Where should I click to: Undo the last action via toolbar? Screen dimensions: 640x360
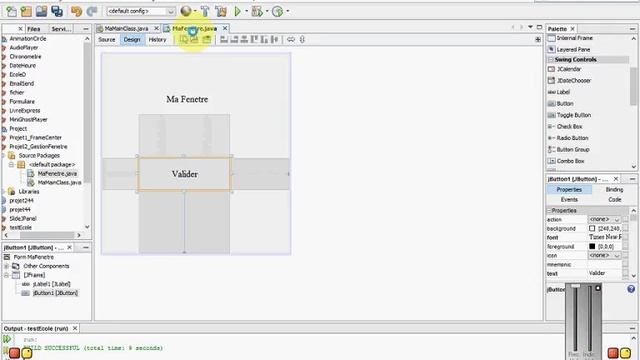click(76, 11)
